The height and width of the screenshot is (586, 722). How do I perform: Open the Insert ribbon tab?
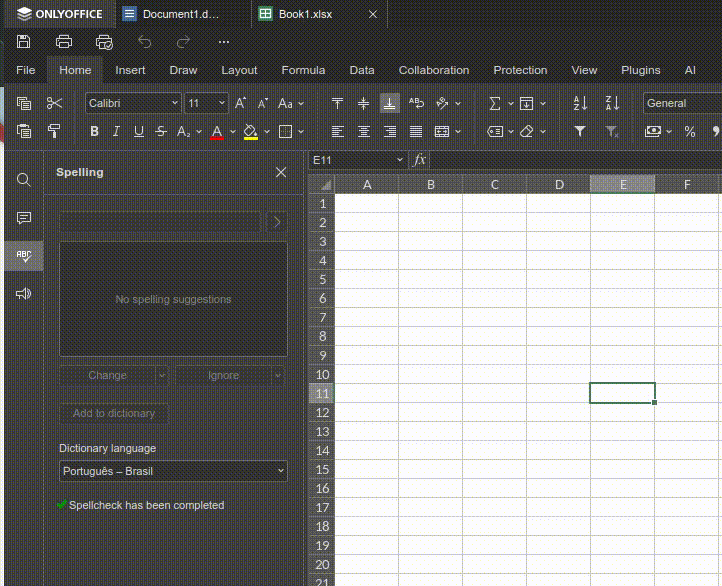130,70
